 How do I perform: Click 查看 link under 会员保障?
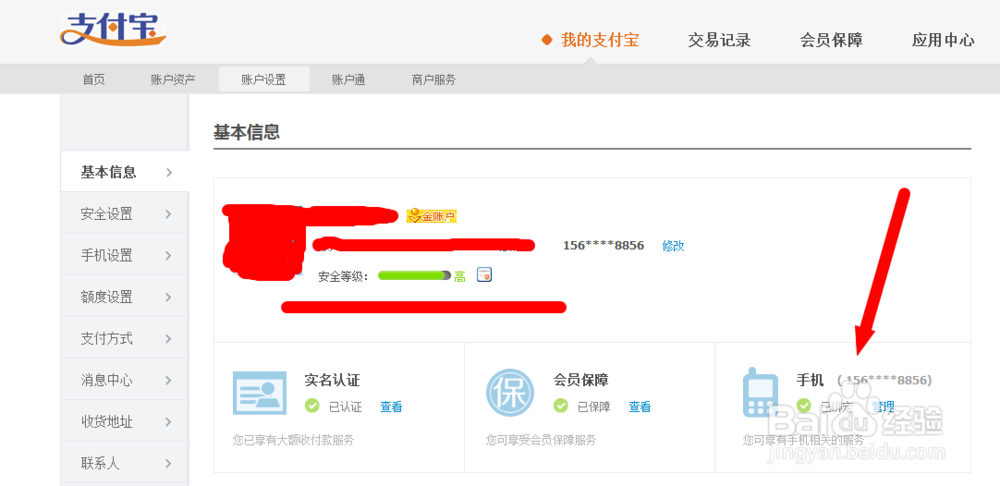point(640,407)
